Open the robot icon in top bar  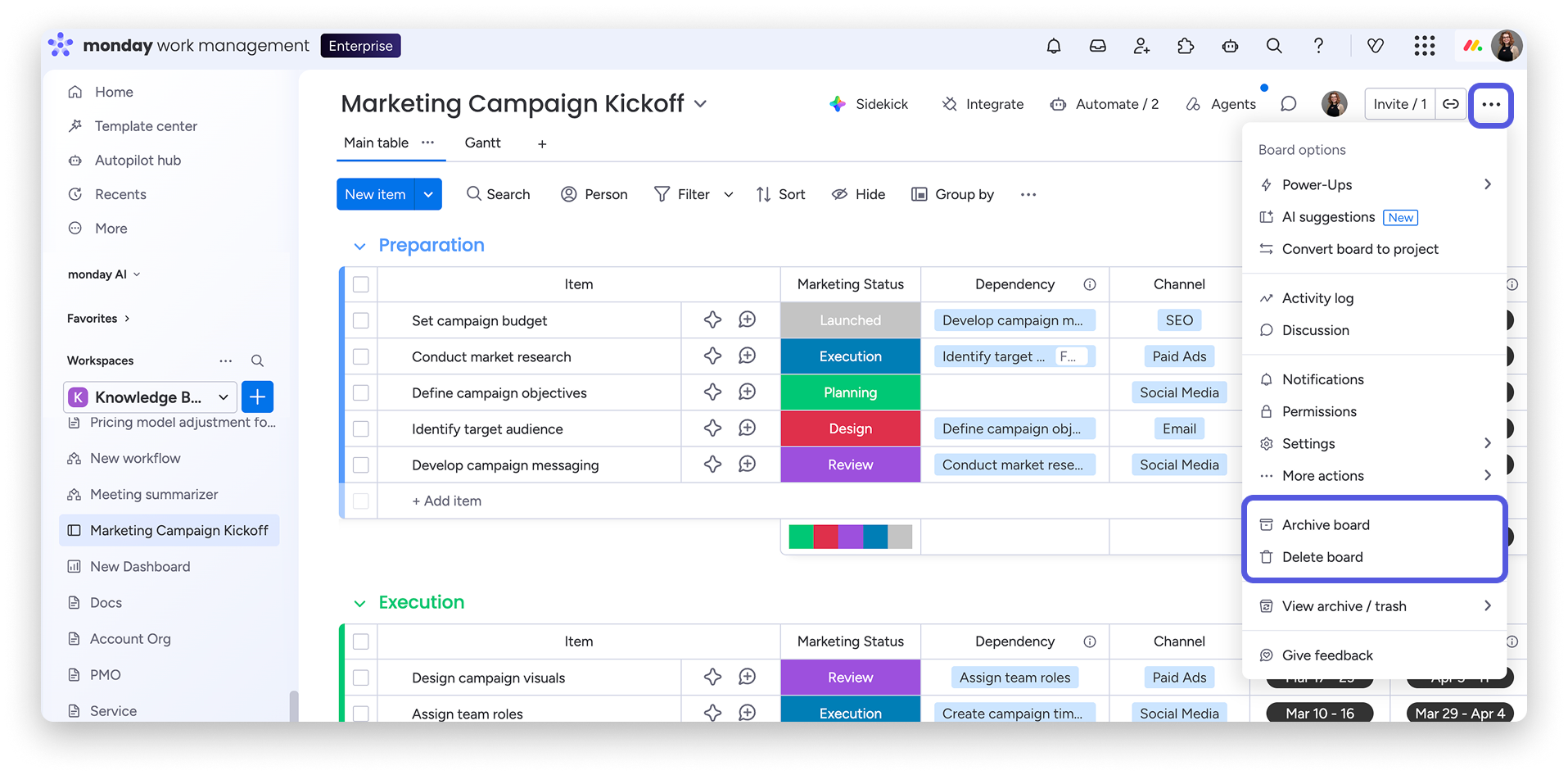(1230, 46)
